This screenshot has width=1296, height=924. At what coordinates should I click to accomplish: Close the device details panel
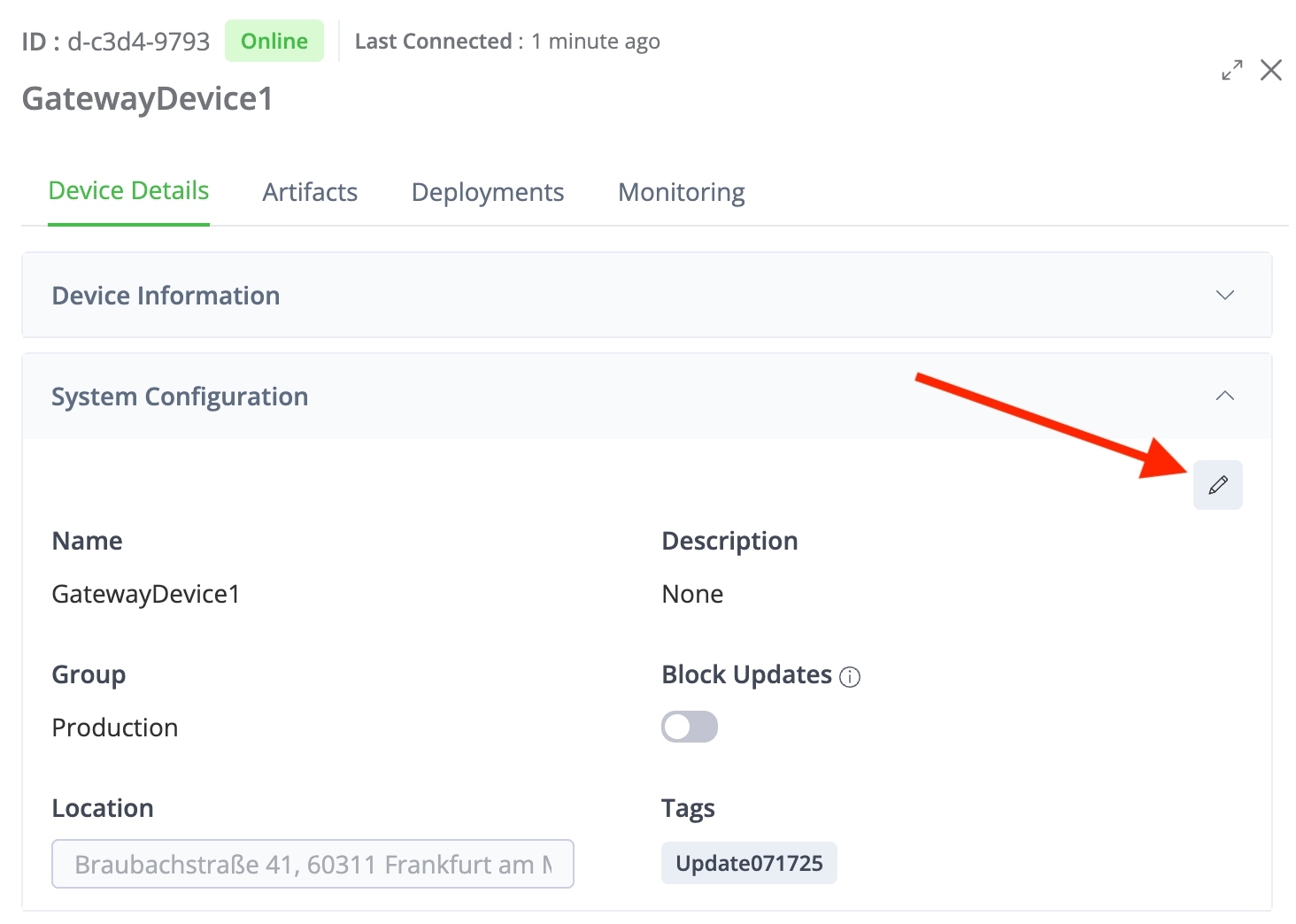(x=1271, y=71)
